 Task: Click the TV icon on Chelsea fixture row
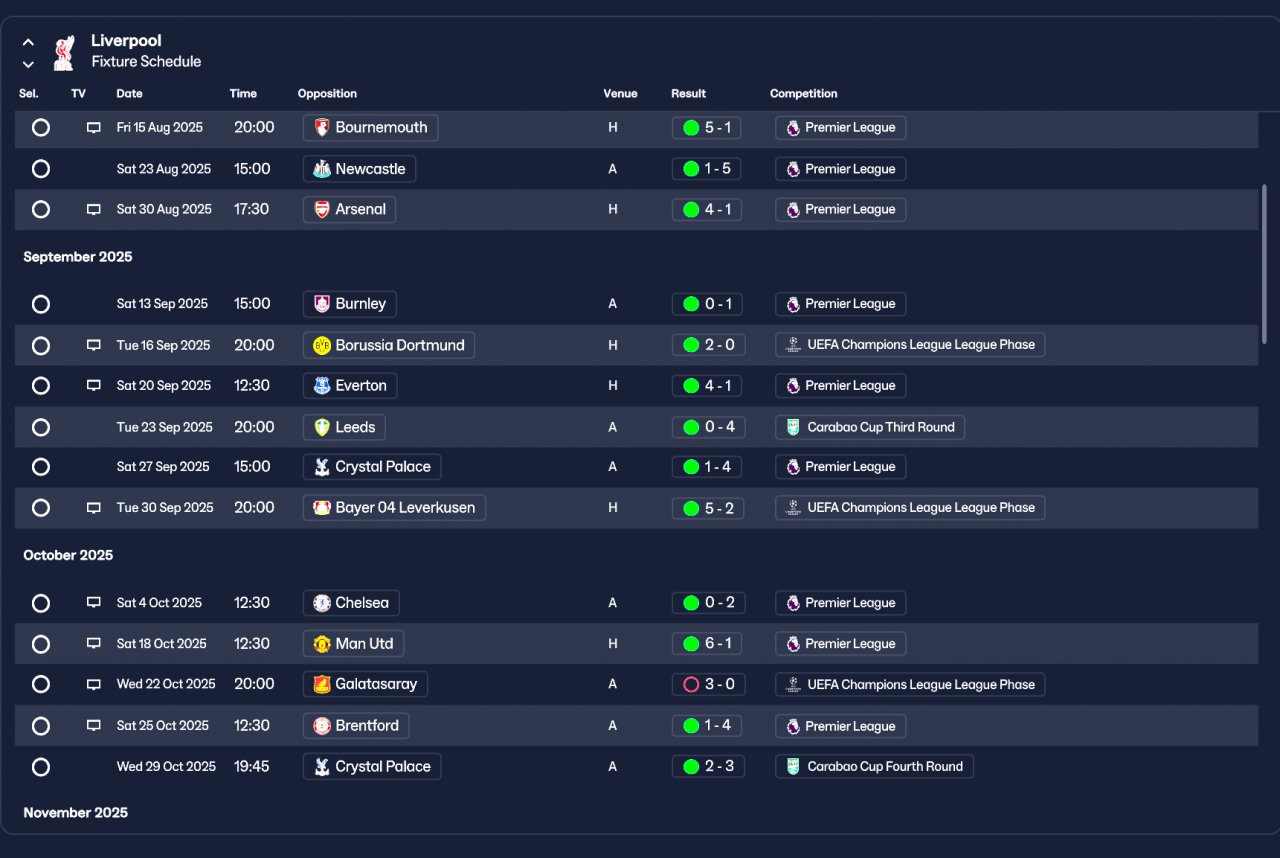[x=94, y=603]
